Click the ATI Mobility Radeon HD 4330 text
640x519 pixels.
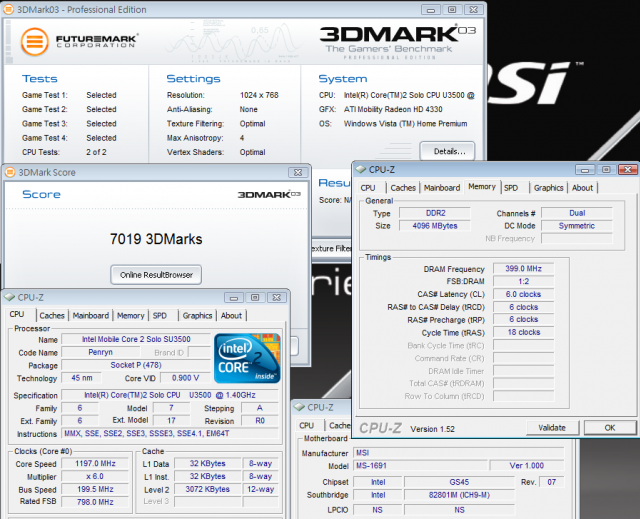pos(393,109)
